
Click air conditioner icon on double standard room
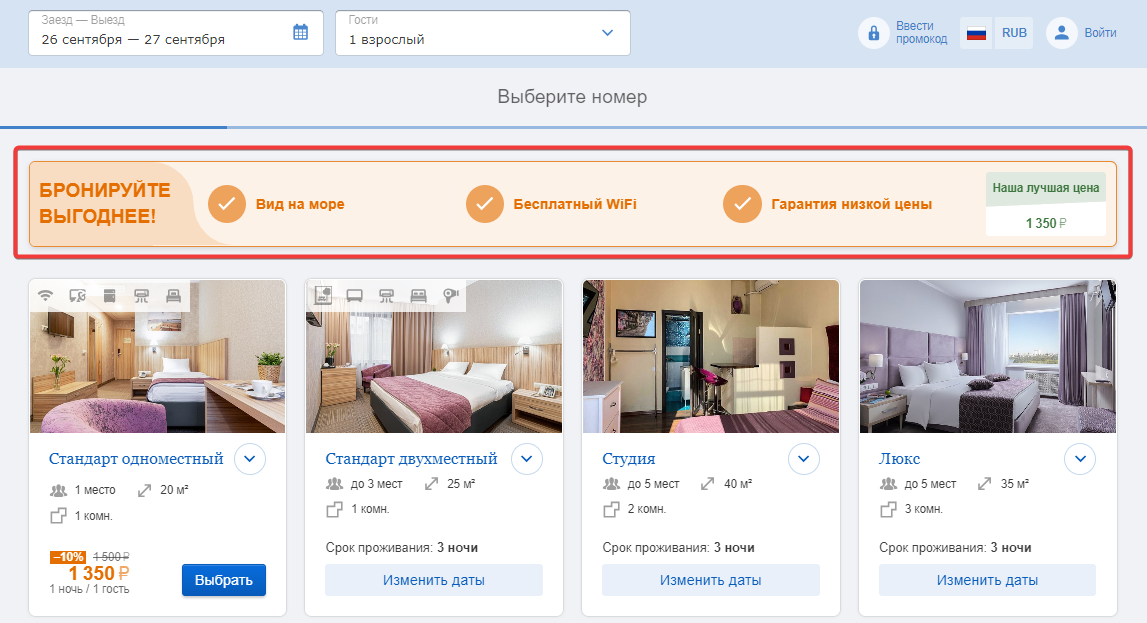click(386, 295)
